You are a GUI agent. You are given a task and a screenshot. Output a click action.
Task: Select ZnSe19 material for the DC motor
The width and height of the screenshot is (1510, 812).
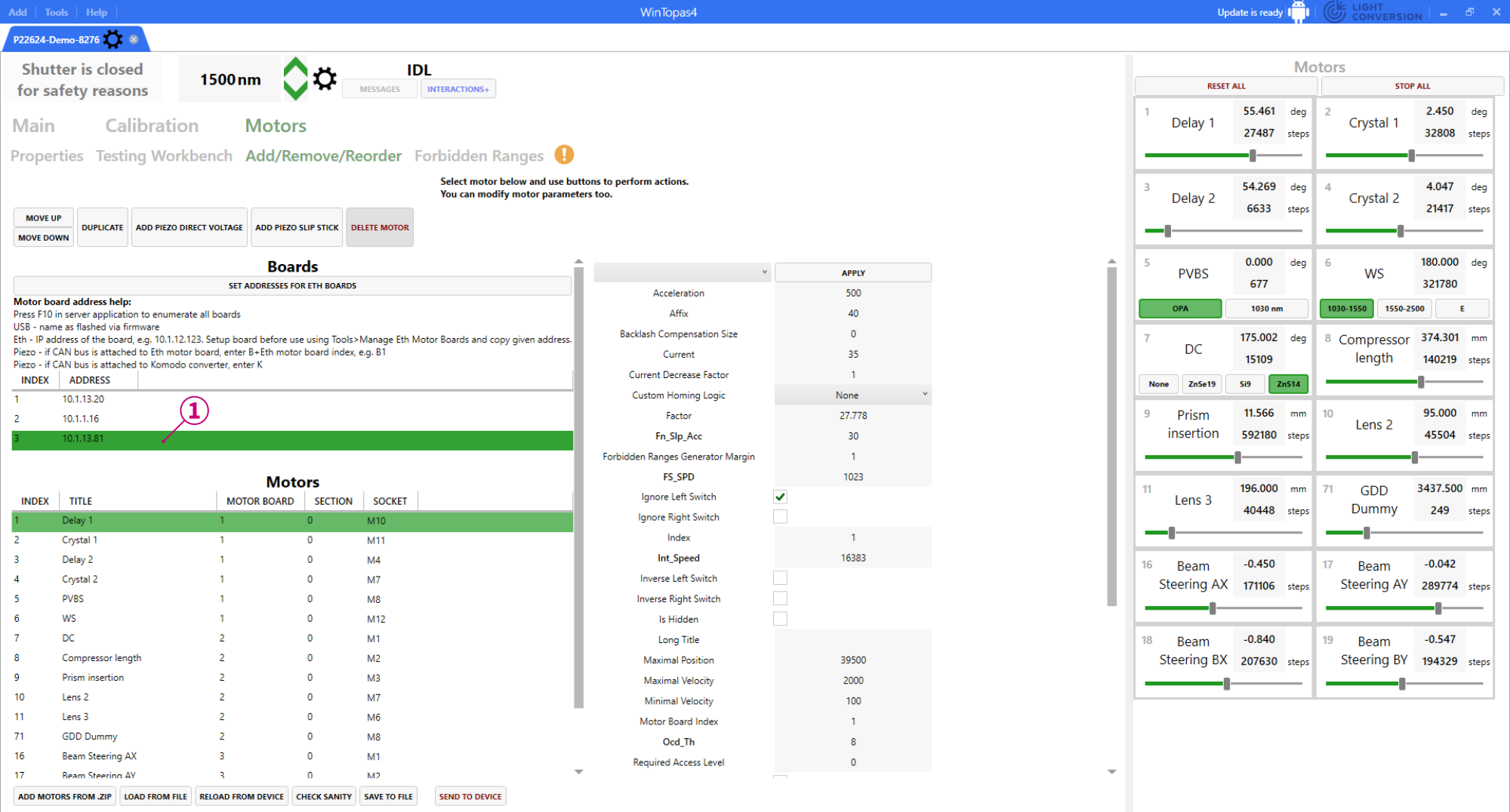point(1201,384)
